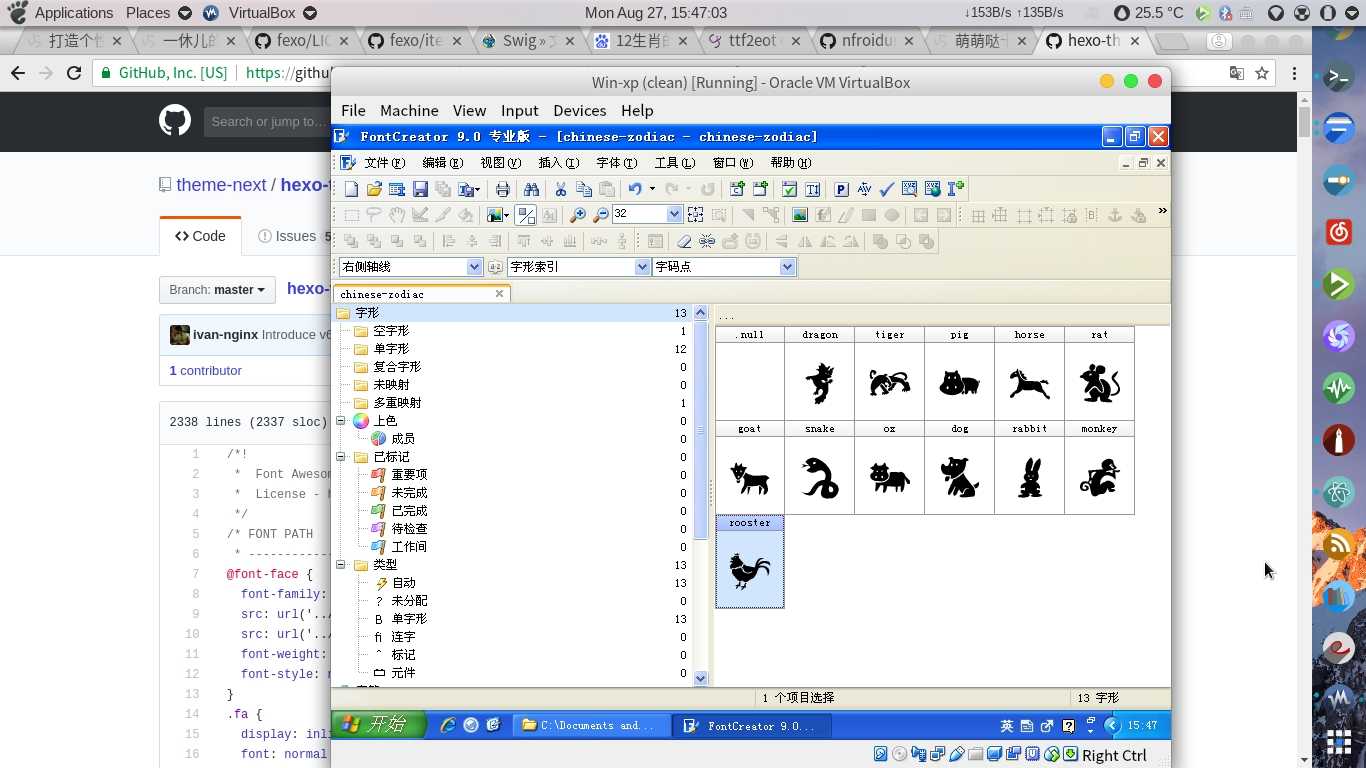Click the tree panel scroll down arrow

700,678
